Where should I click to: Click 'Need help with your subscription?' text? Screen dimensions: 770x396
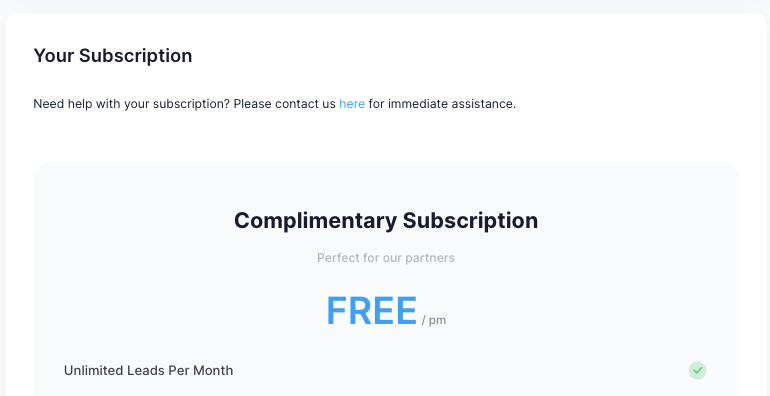click(x=132, y=104)
